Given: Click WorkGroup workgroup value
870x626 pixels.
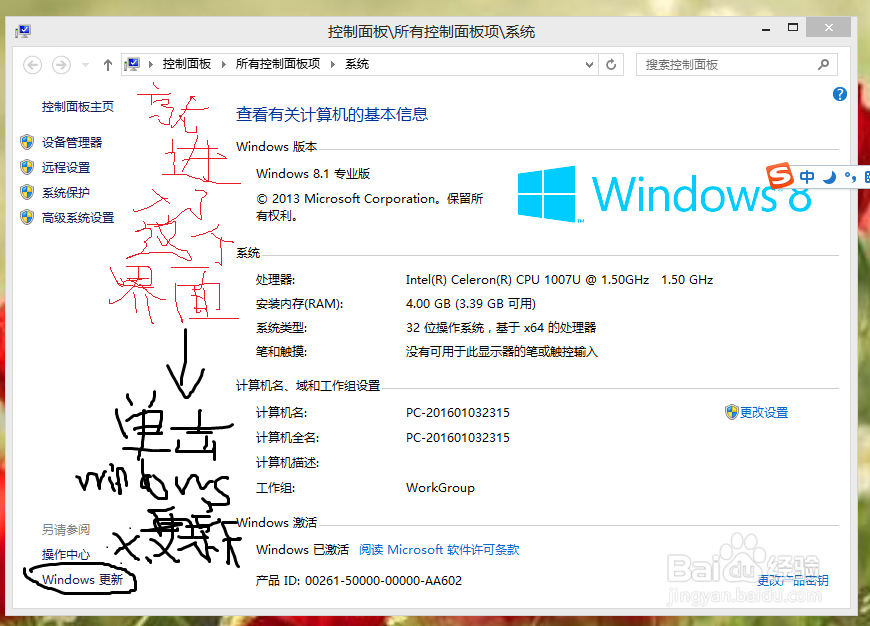Looking at the screenshot, I should click(440, 488).
